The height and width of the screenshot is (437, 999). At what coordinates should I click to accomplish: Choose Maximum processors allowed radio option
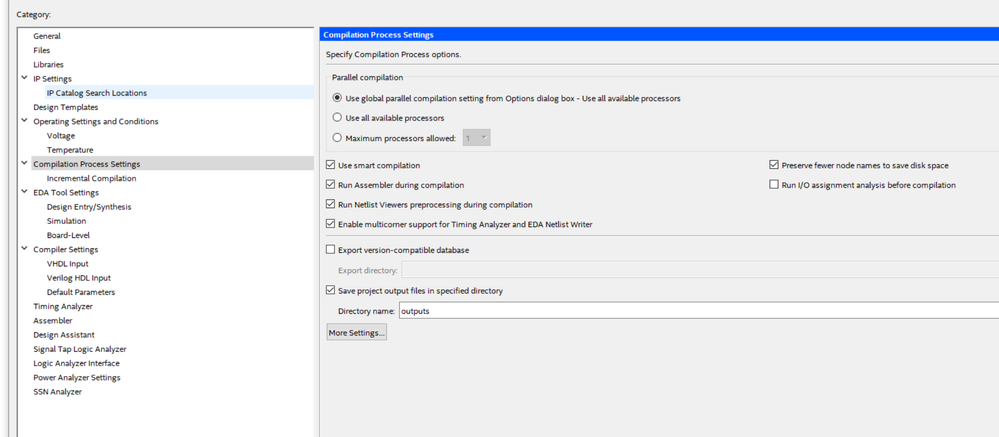(337, 138)
